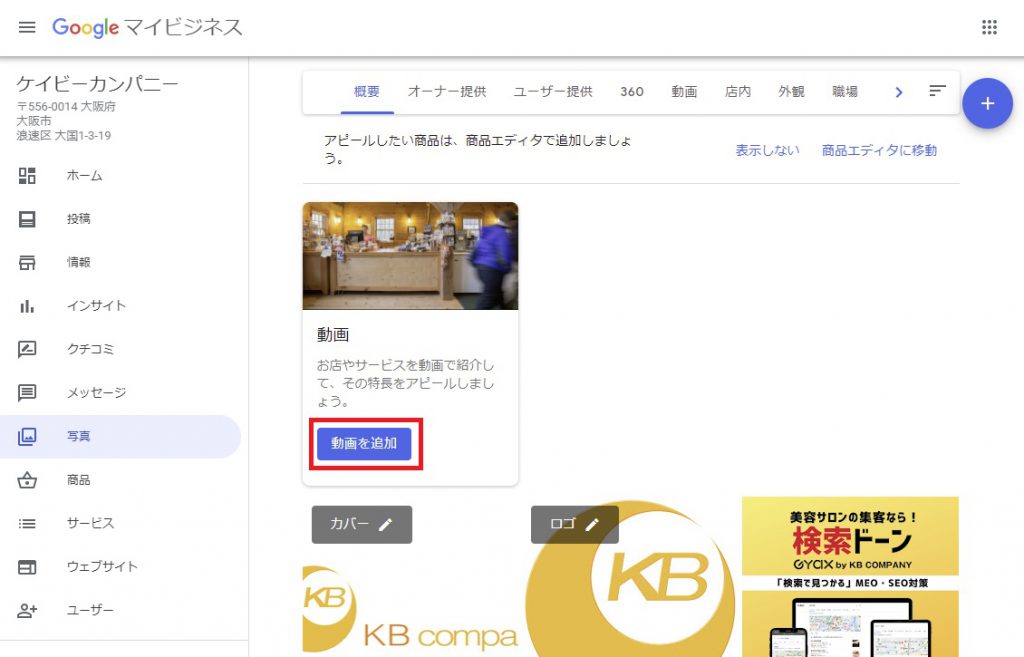Click the ユーザー add person icon
The height and width of the screenshot is (657, 1024).
tap(27, 611)
